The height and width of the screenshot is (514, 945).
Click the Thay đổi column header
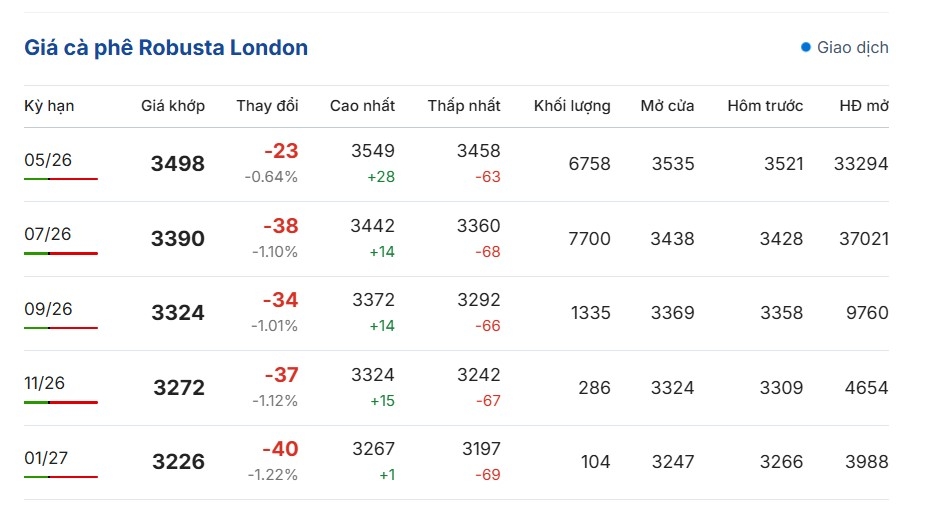coord(267,106)
